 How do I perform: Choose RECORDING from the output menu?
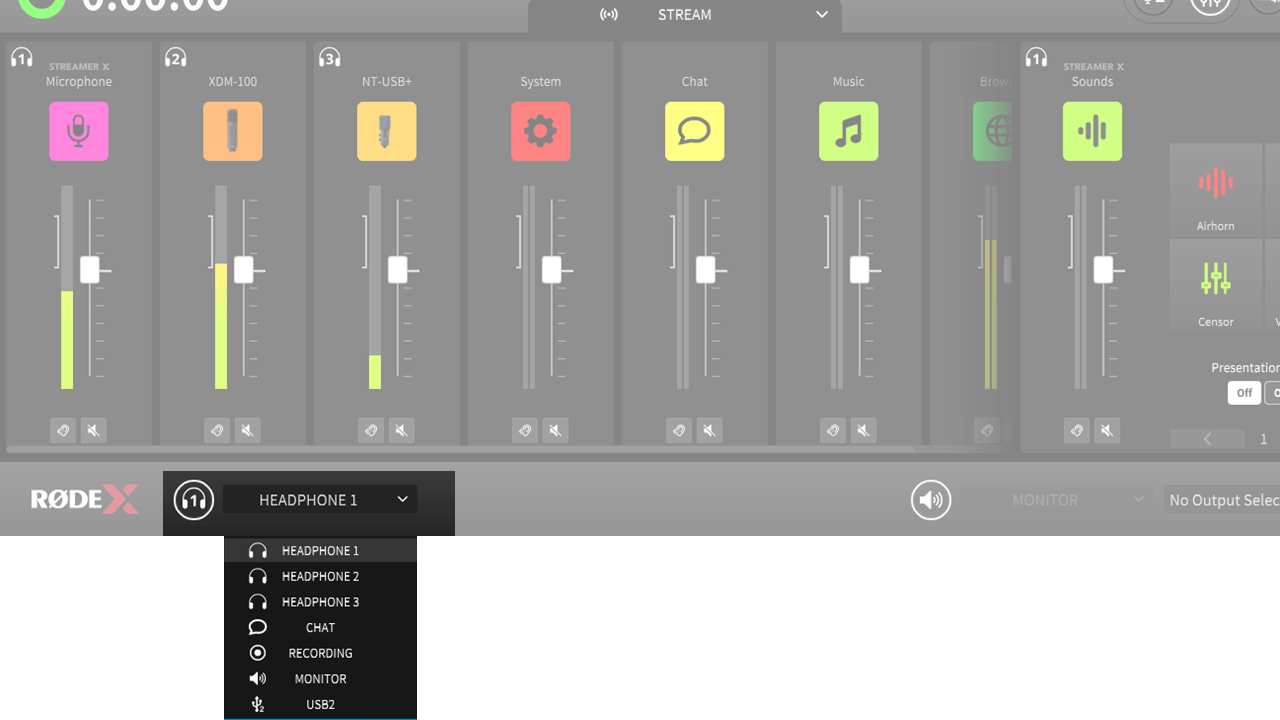pyautogui.click(x=320, y=652)
